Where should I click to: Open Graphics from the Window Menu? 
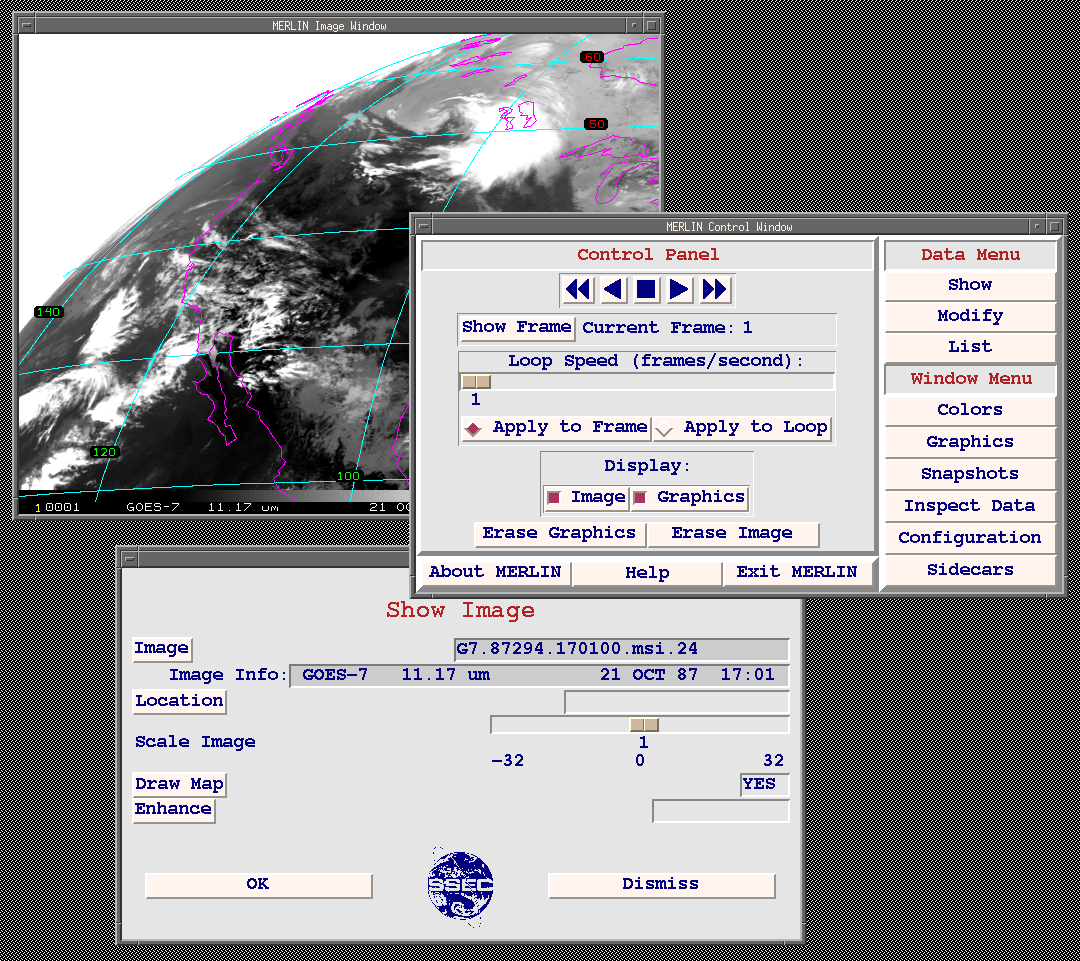[970, 442]
